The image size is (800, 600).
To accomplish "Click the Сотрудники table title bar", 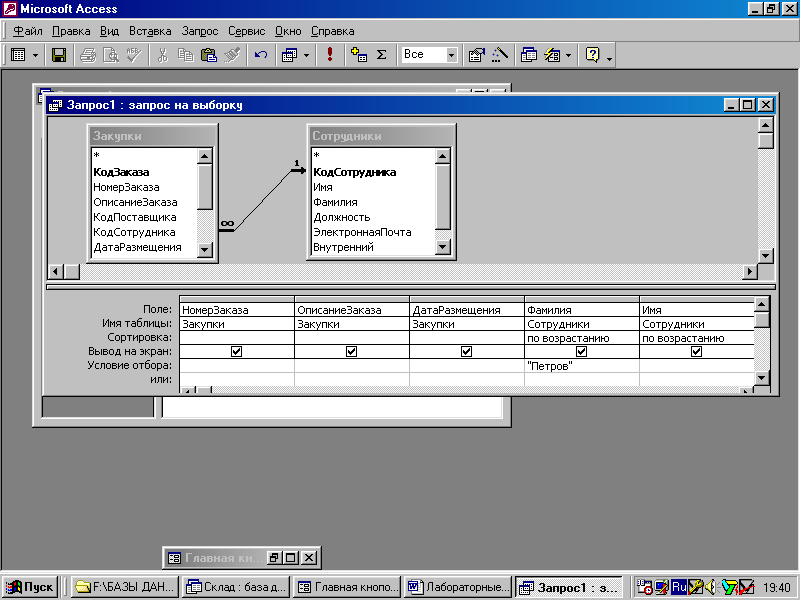I will pyautogui.click(x=381, y=136).
